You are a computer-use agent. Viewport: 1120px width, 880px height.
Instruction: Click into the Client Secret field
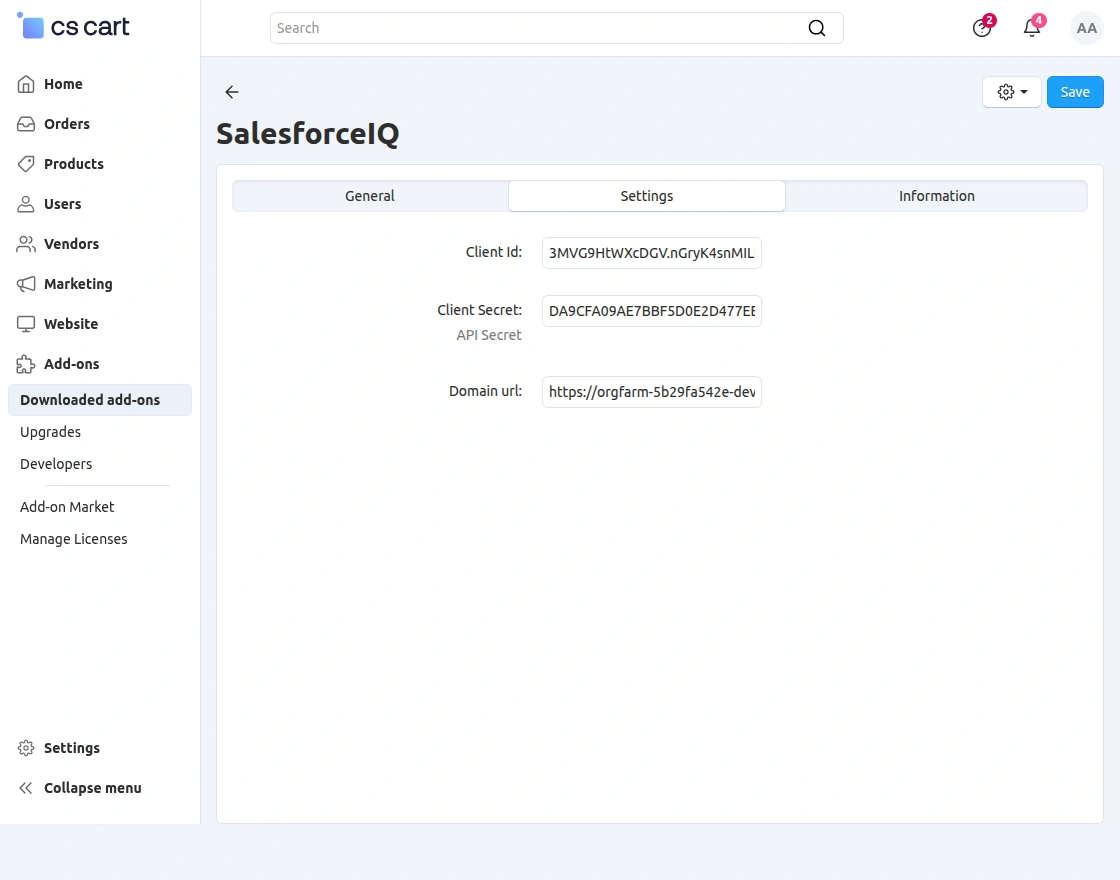point(651,311)
